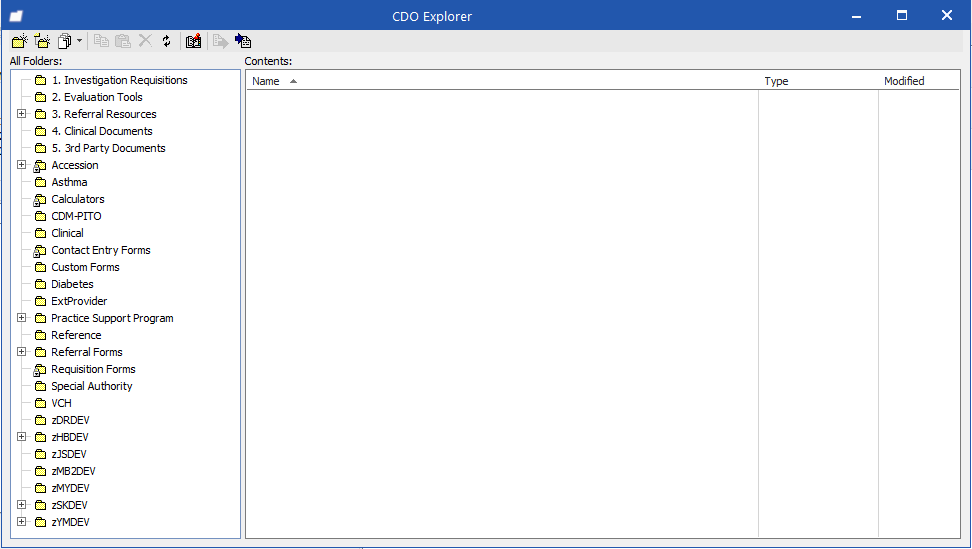Select the ExtProvider folder
The width and height of the screenshot is (972, 549).
pos(79,301)
